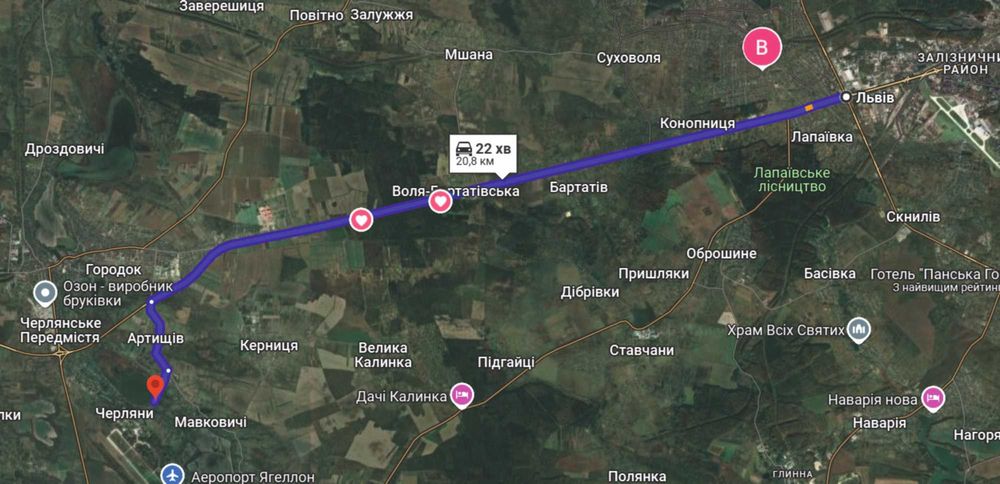Select the orange traffic segment on route
Image resolution: width=1000 pixels, height=484 pixels.
click(x=808, y=108)
